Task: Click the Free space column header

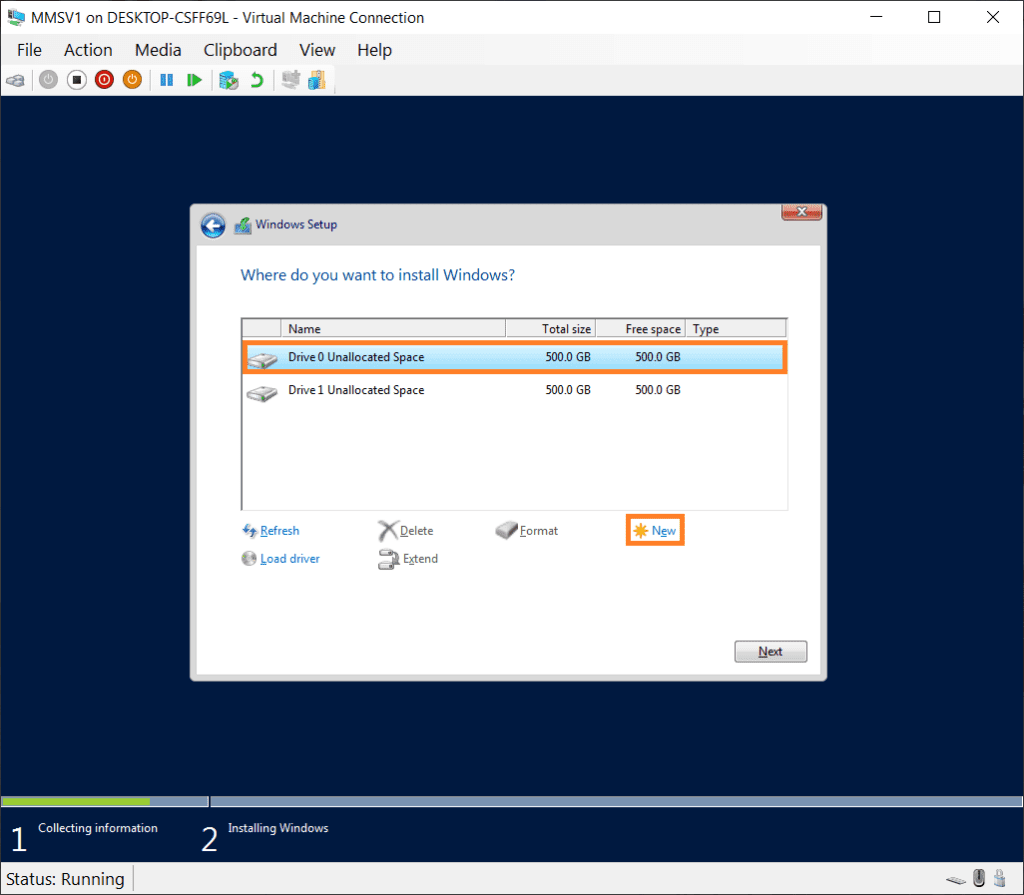Action: [641, 329]
